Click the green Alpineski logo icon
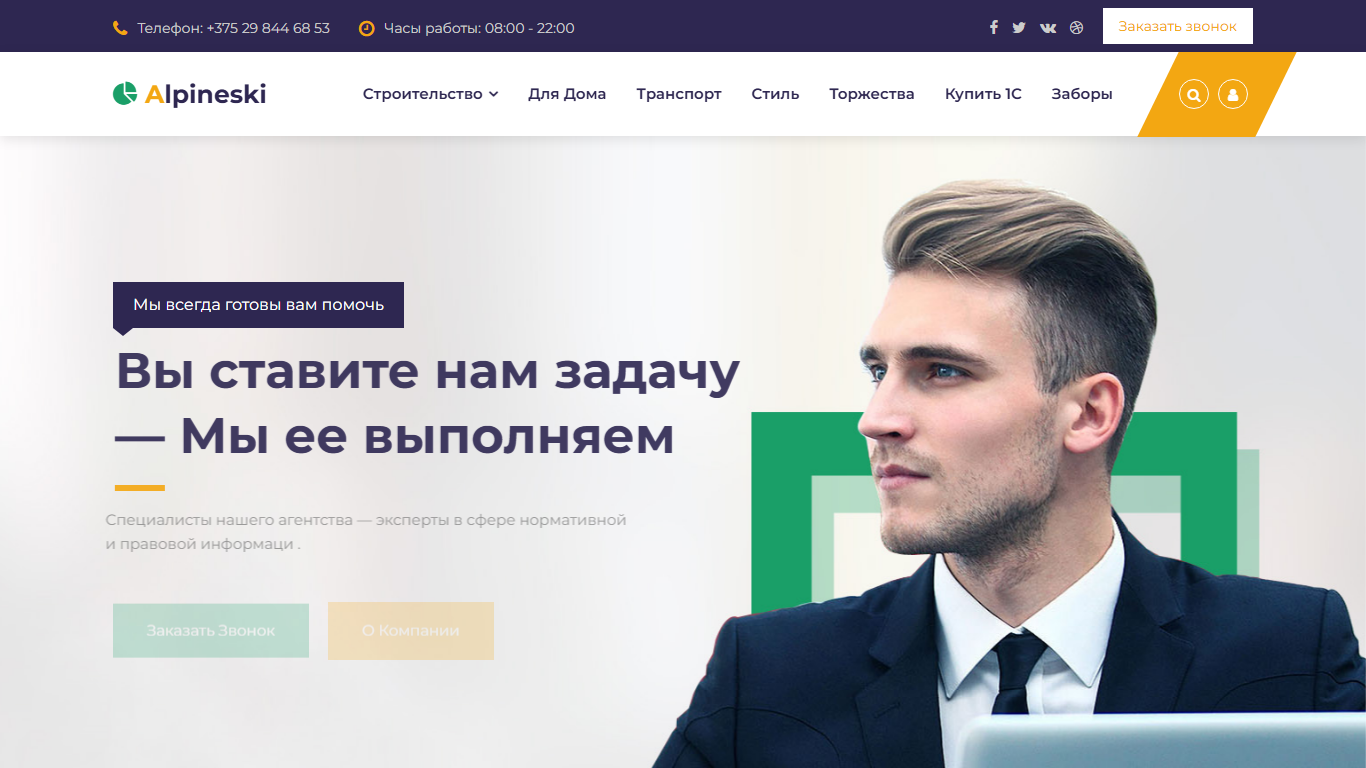This screenshot has height=768, width=1366. pos(125,94)
